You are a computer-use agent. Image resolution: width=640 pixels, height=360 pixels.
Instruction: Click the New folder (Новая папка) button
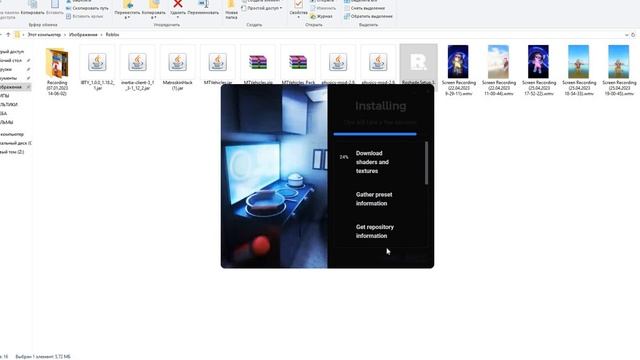231,10
